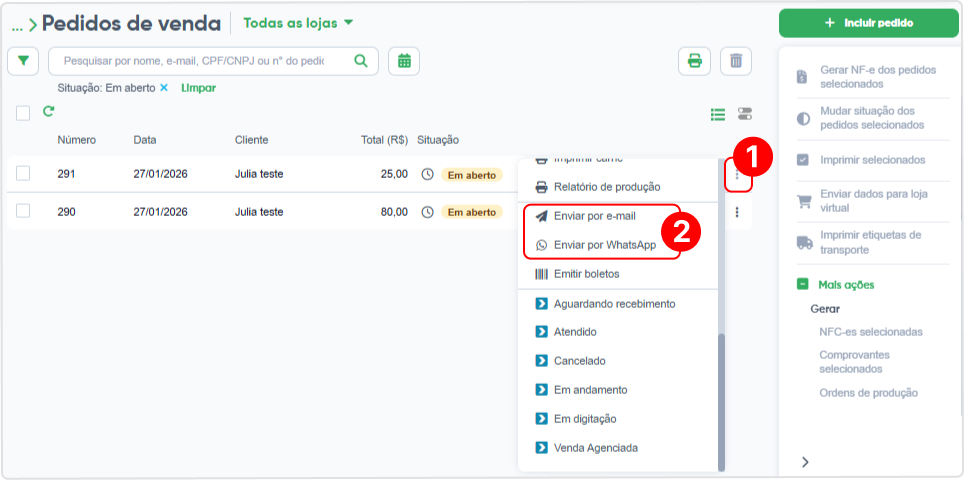Toggle the column settings switch icon
This screenshot has width=964, height=480.
point(745,114)
